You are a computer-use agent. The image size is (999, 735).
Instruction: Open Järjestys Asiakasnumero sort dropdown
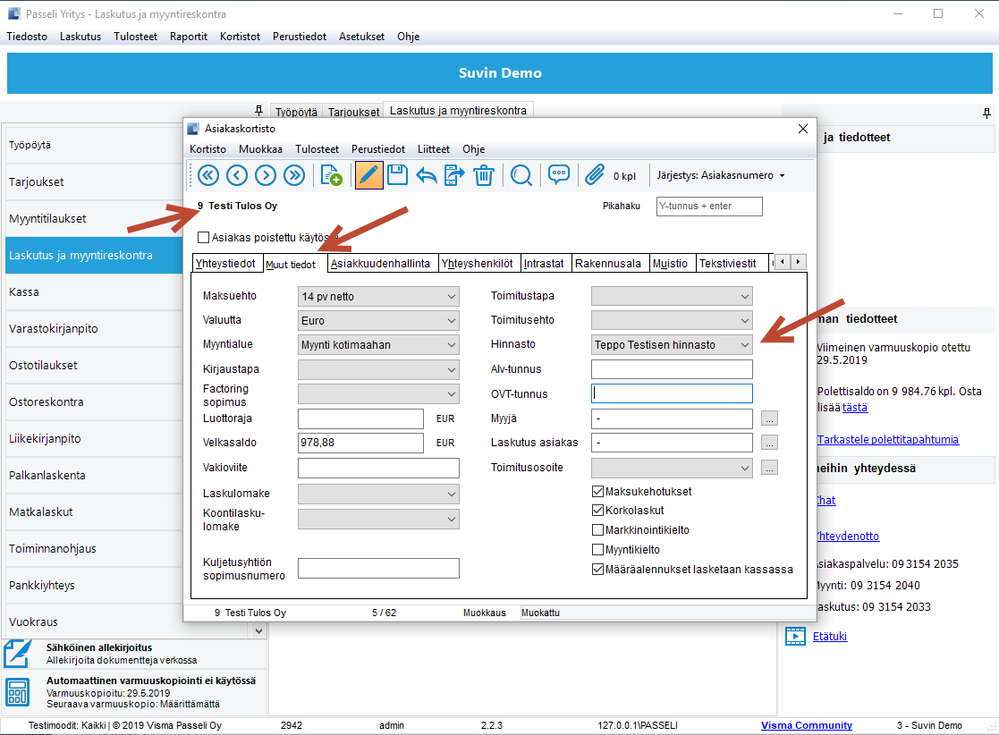click(x=721, y=175)
